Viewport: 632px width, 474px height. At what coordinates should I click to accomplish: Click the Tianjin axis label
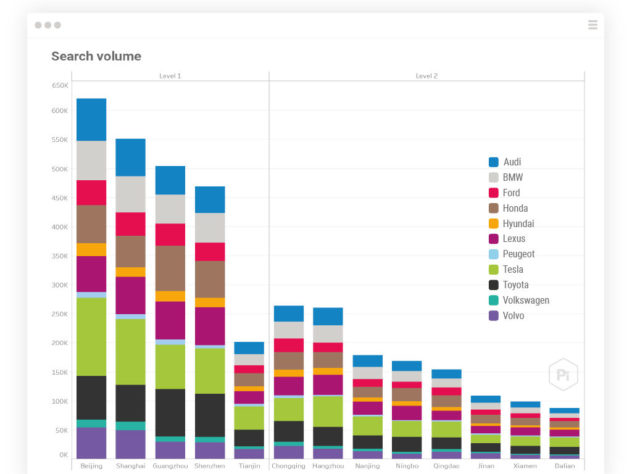[249, 466]
